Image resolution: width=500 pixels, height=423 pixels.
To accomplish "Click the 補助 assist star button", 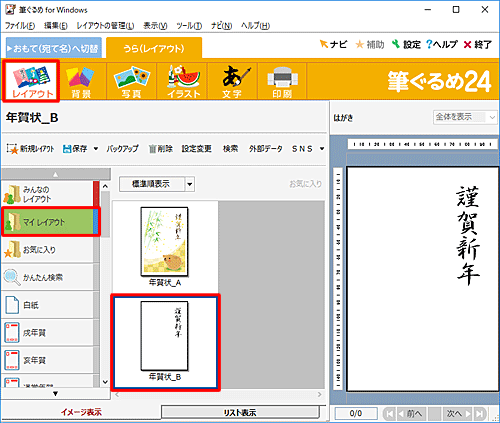I will 370,44.
